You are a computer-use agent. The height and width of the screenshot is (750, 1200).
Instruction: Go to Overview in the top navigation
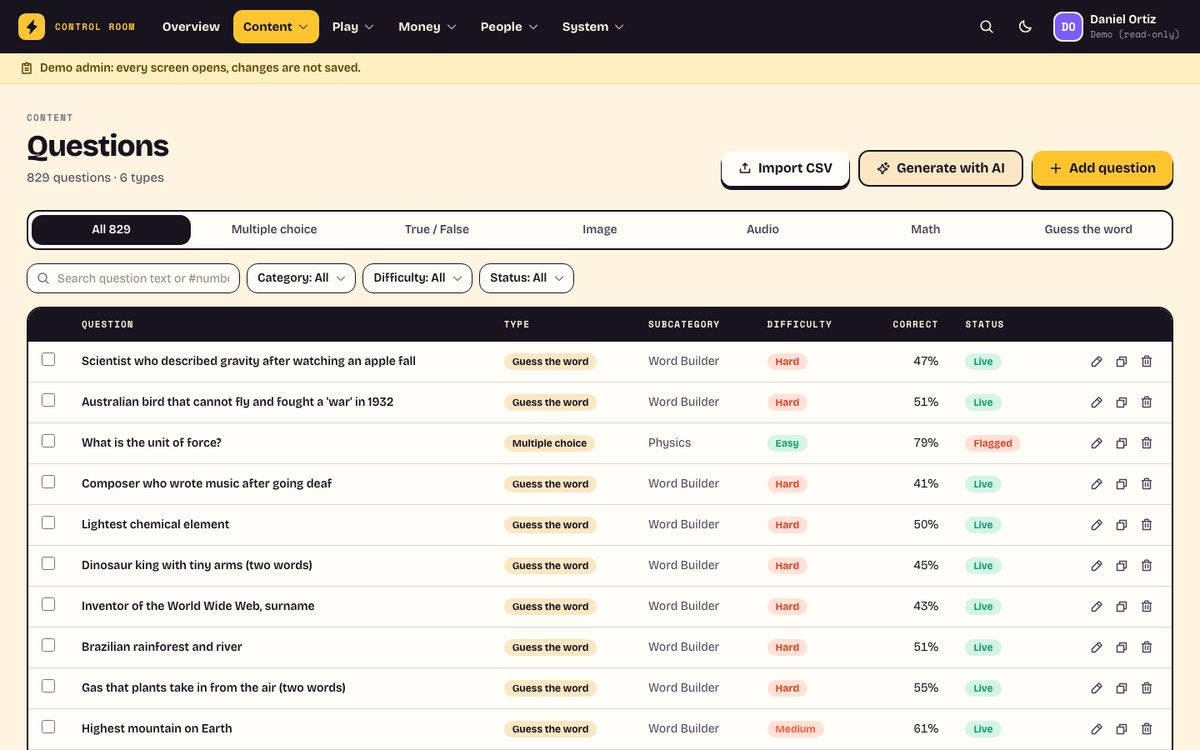click(191, 27)
